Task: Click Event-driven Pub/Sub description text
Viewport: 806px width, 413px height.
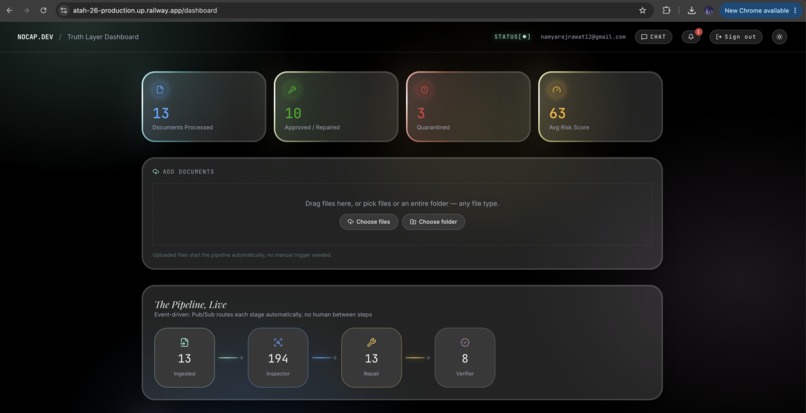Action: (263, 314)
